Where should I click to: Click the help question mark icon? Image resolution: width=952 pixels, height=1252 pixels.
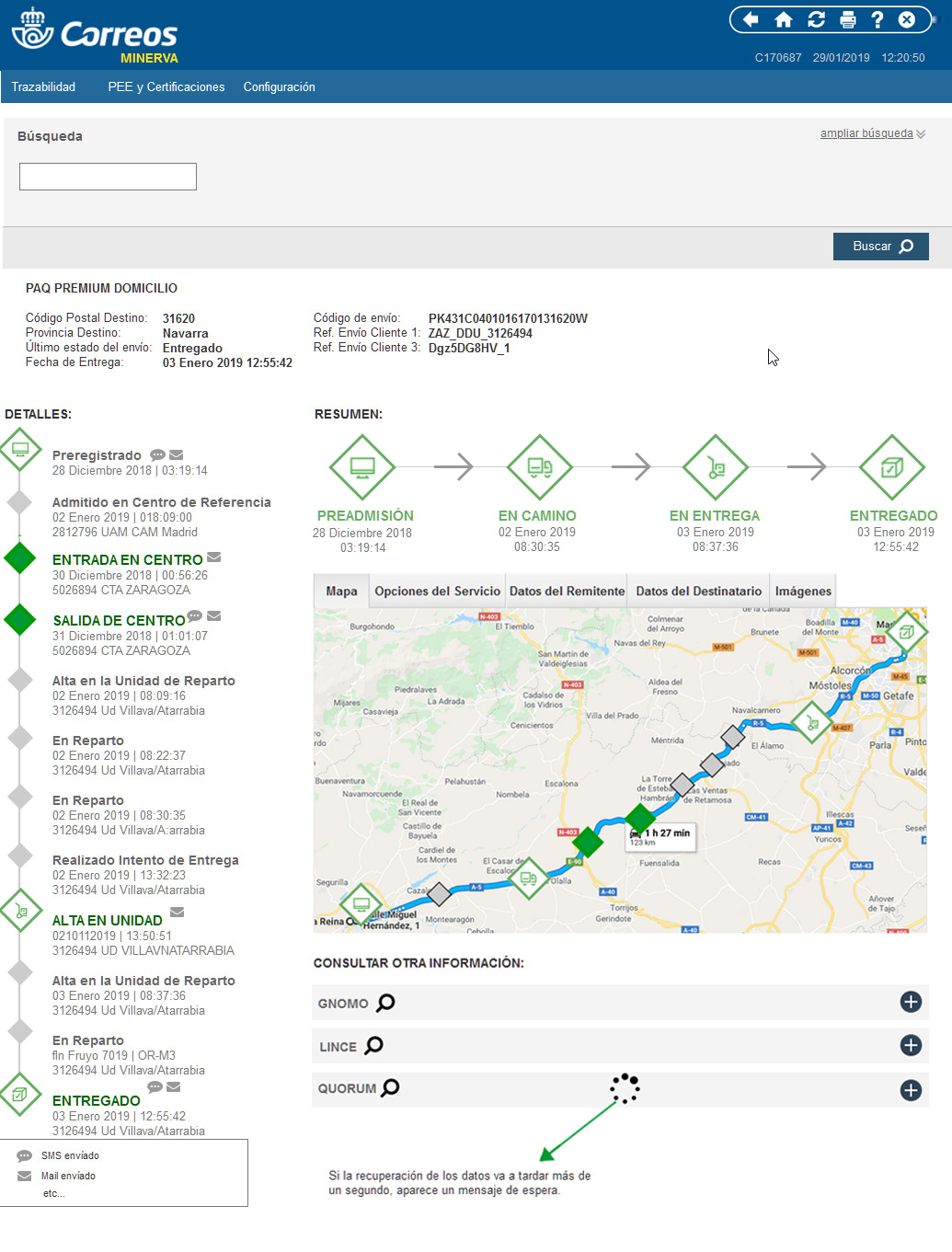pos(877,18)
